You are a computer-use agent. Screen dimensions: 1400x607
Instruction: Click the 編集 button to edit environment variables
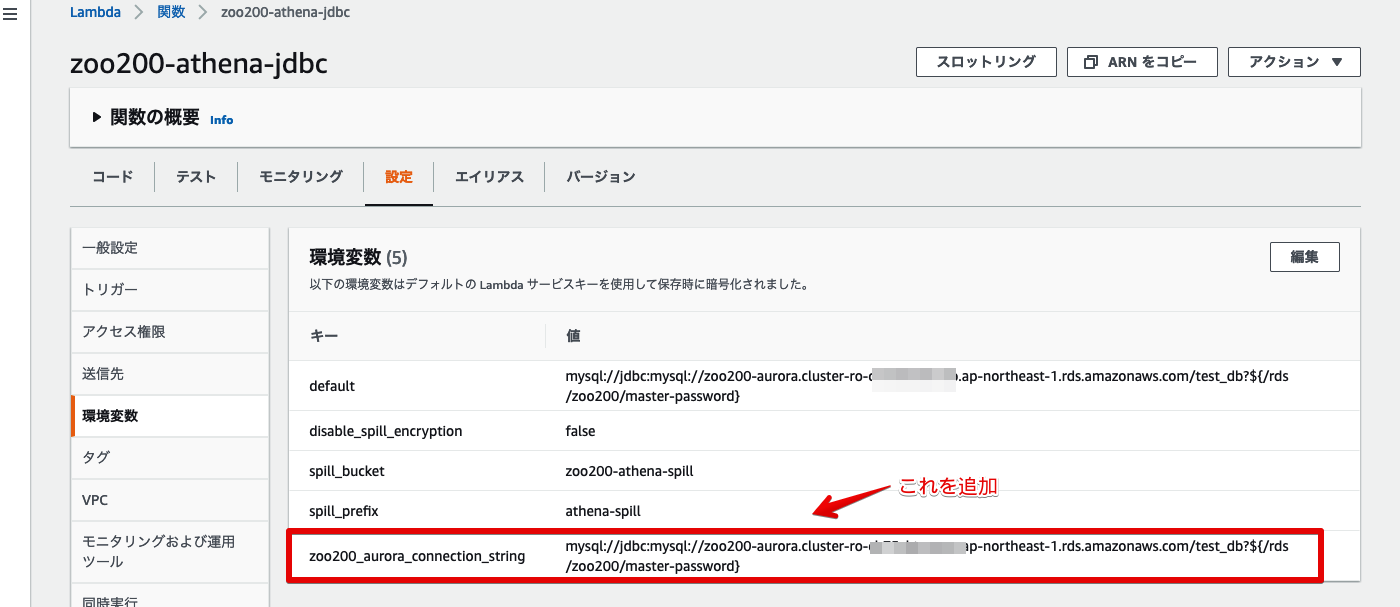tap(1304, 256)
